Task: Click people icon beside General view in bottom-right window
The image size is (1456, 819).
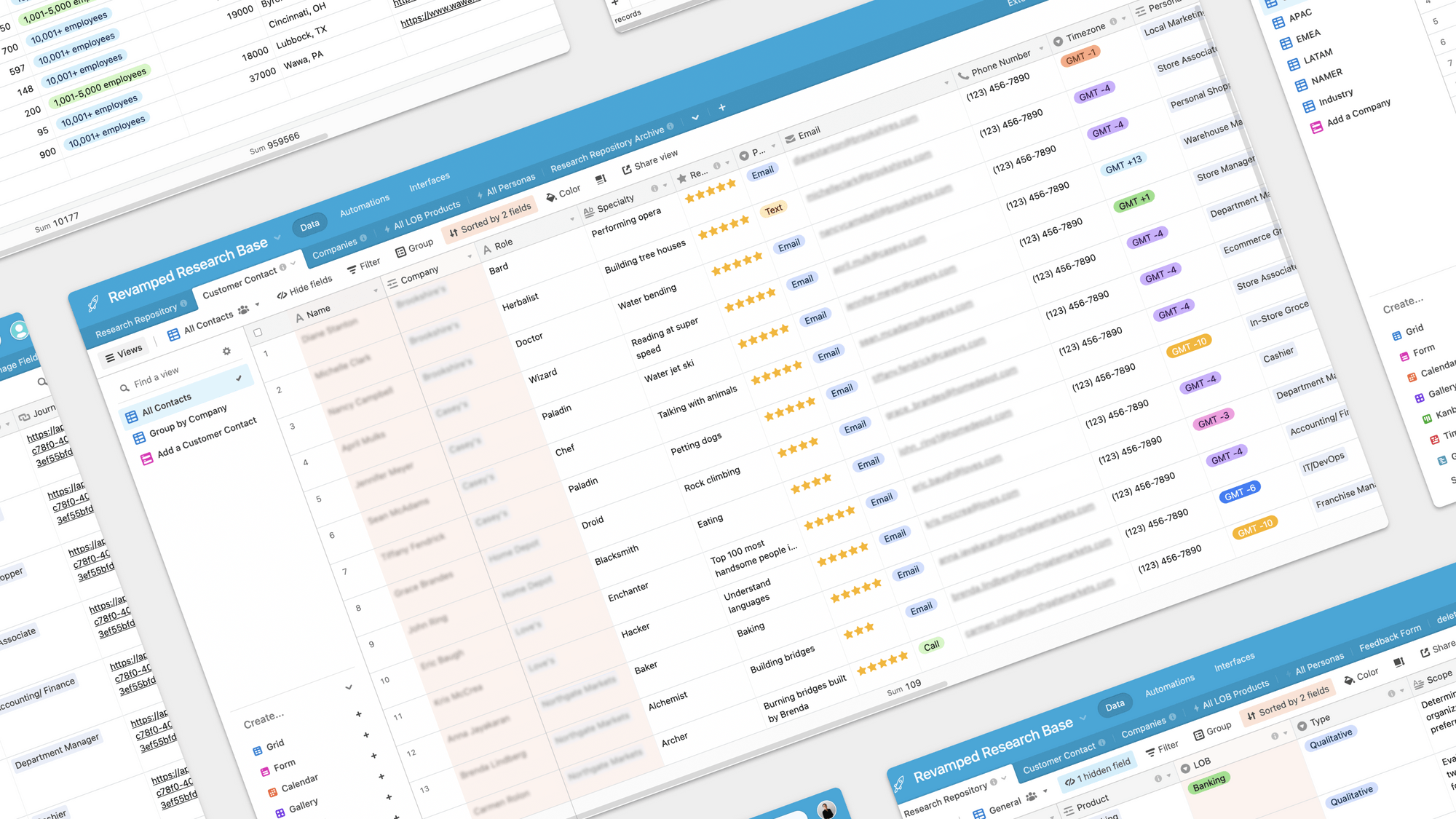Action: (1032, 797)
